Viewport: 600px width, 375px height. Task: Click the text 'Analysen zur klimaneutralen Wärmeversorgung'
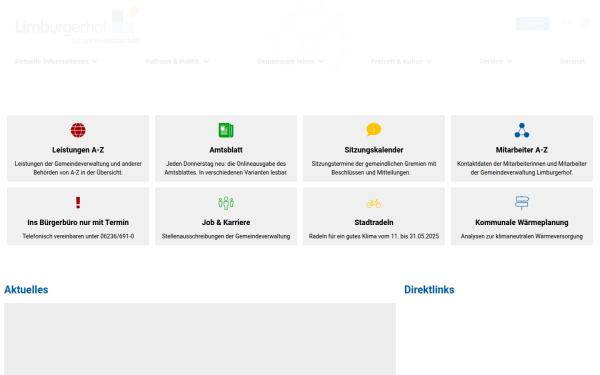click(522, 236)
